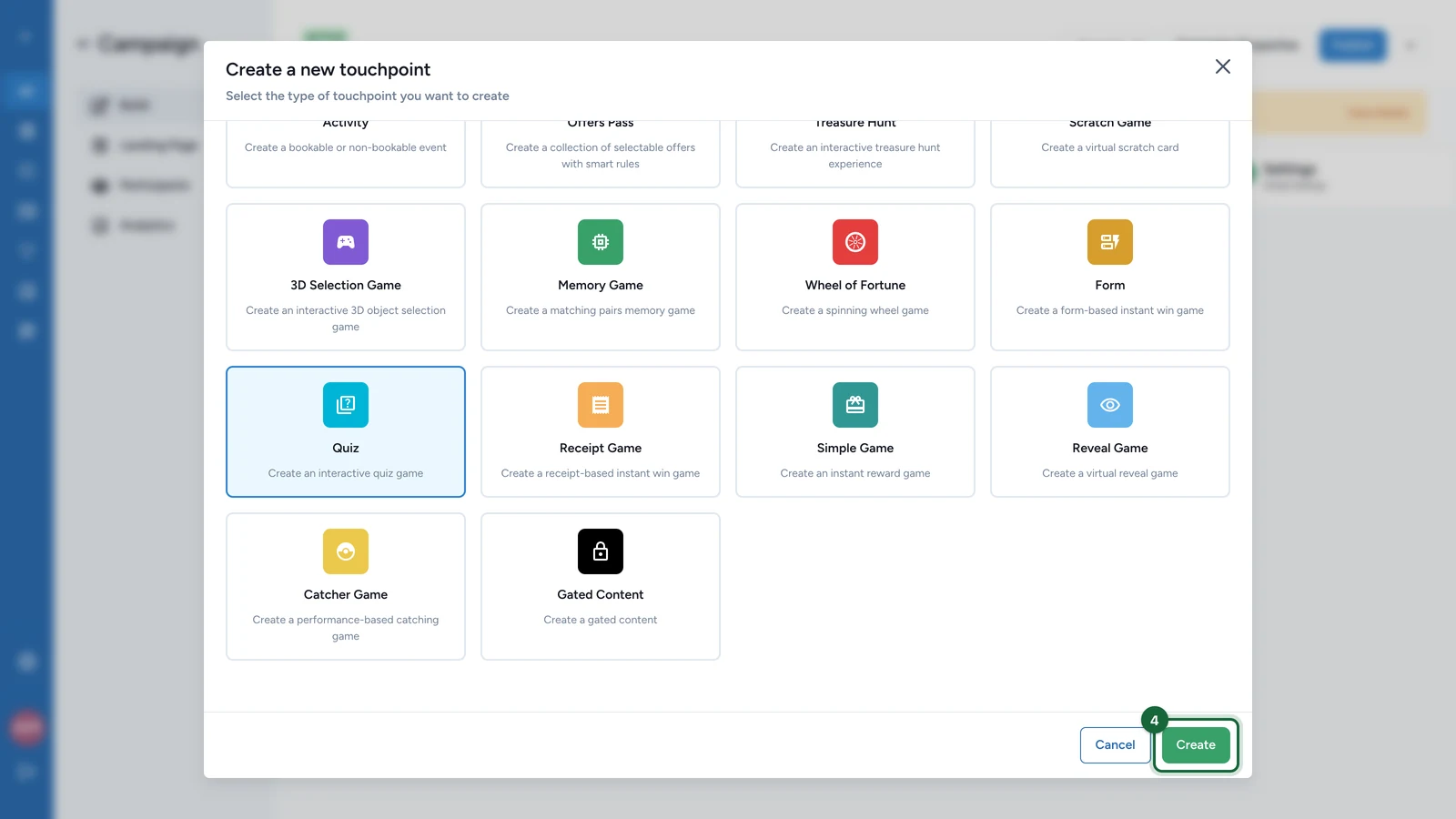Click 'Create a form-based instant win game' text

1110,310
